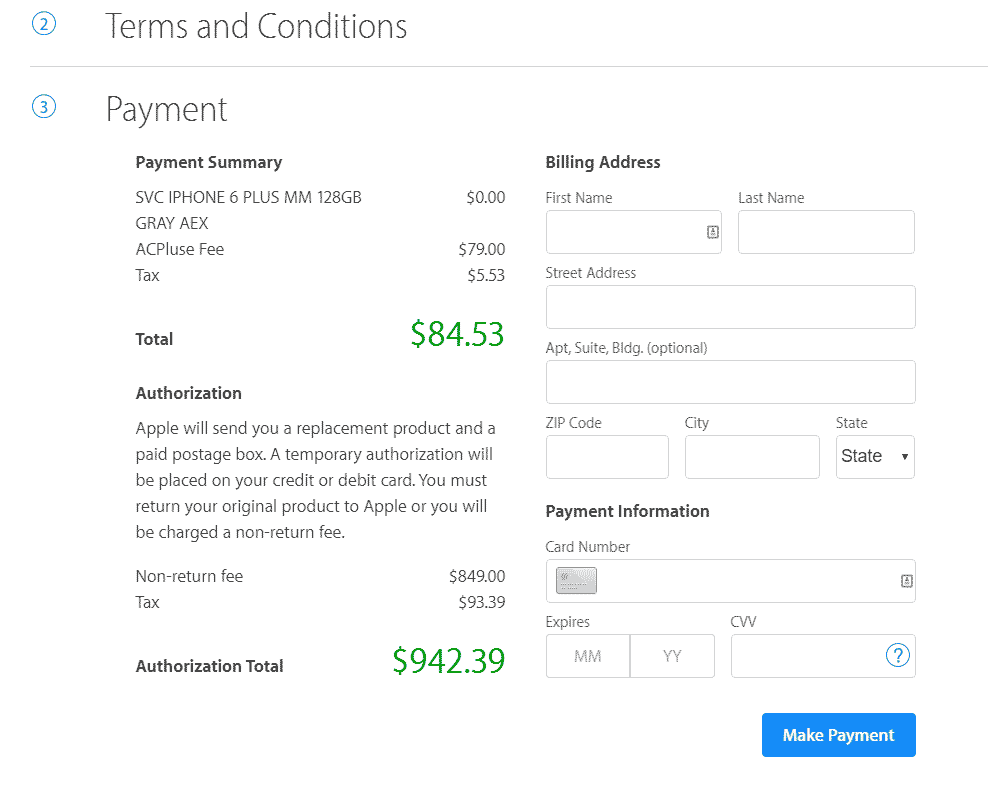Click the Apt, Suite, Bldg. optional field
The height and width of the screenshot is (800, 988).
tap(730, 382)
